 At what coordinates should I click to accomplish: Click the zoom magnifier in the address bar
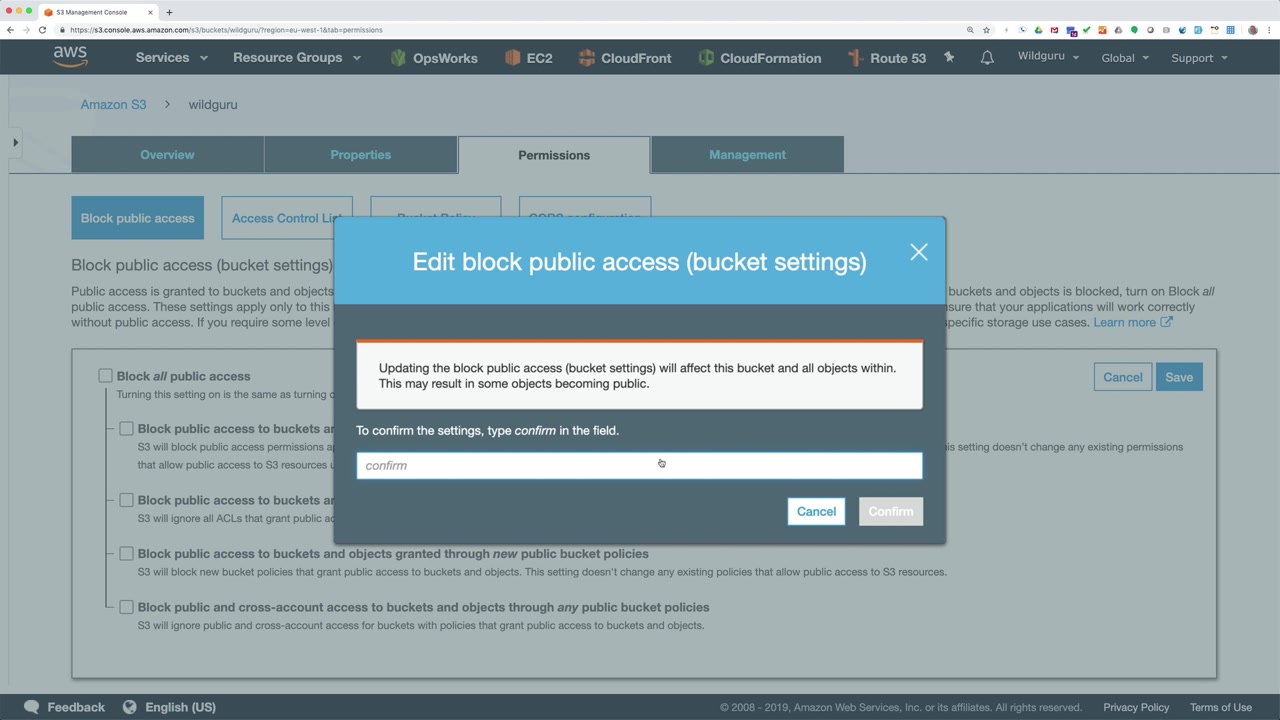click(x=970, y=30)
